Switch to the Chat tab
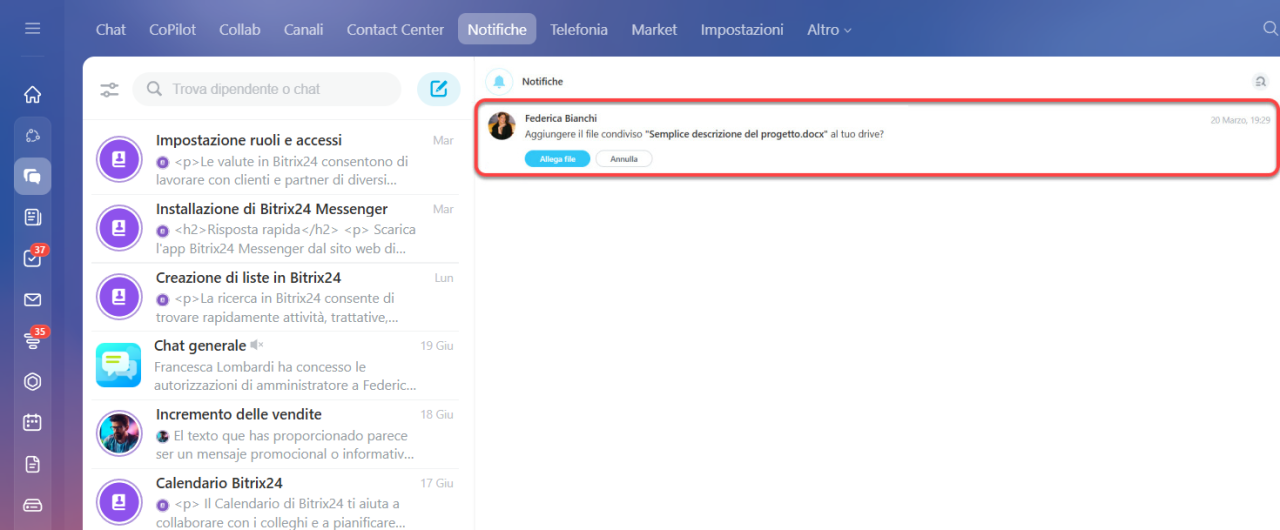Screen dimensions: 1280x530 point(111,29)
